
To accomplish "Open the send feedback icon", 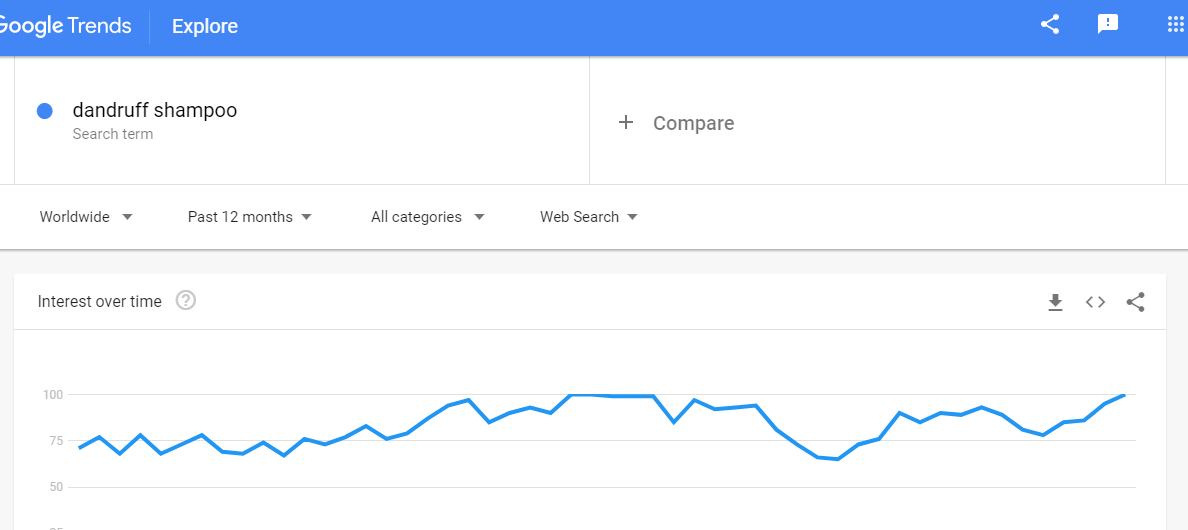I will (x=1108, y=25).
